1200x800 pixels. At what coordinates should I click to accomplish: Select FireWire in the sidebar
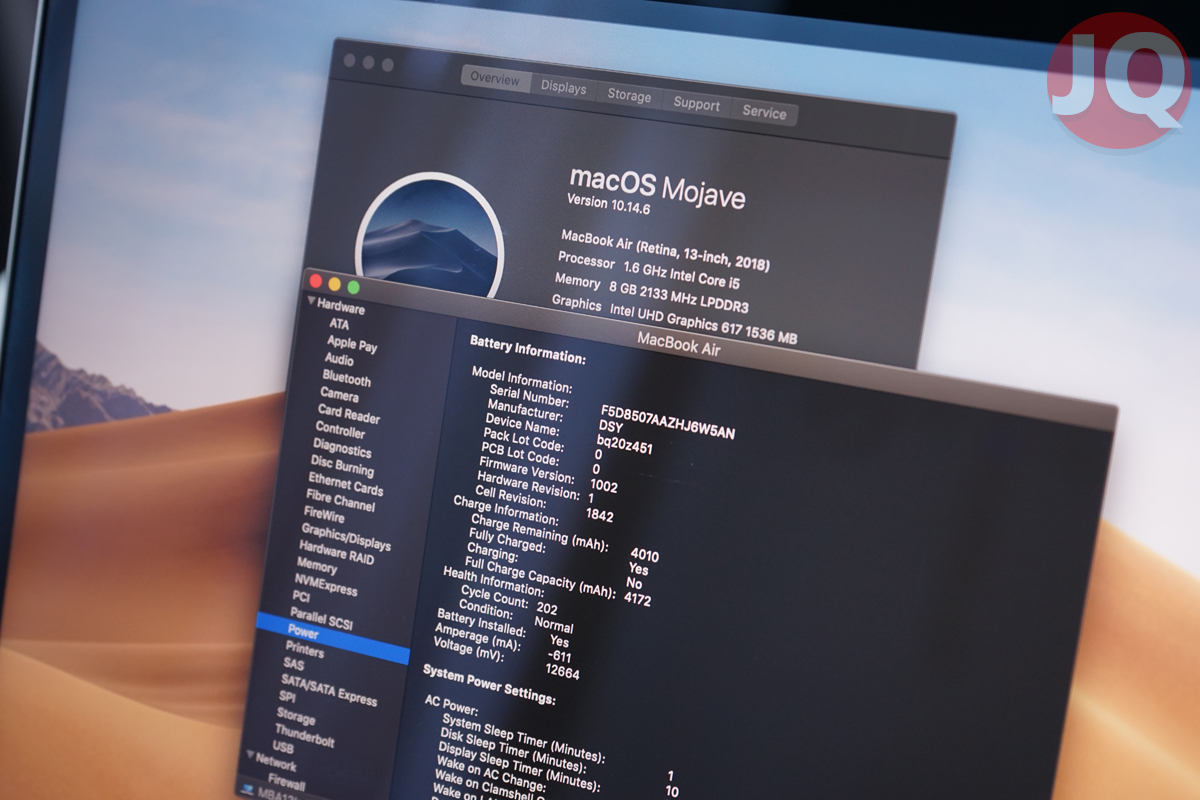(324, 514)
